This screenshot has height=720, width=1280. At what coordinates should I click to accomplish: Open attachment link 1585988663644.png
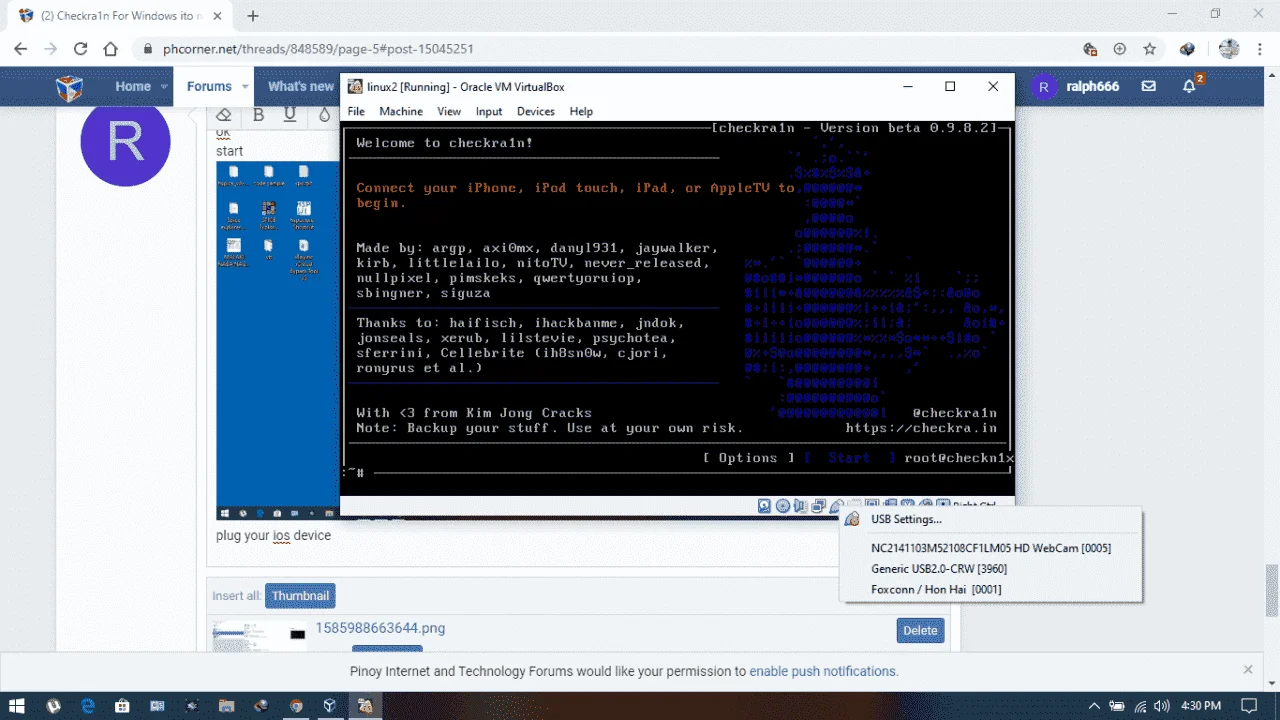point(380,628)
